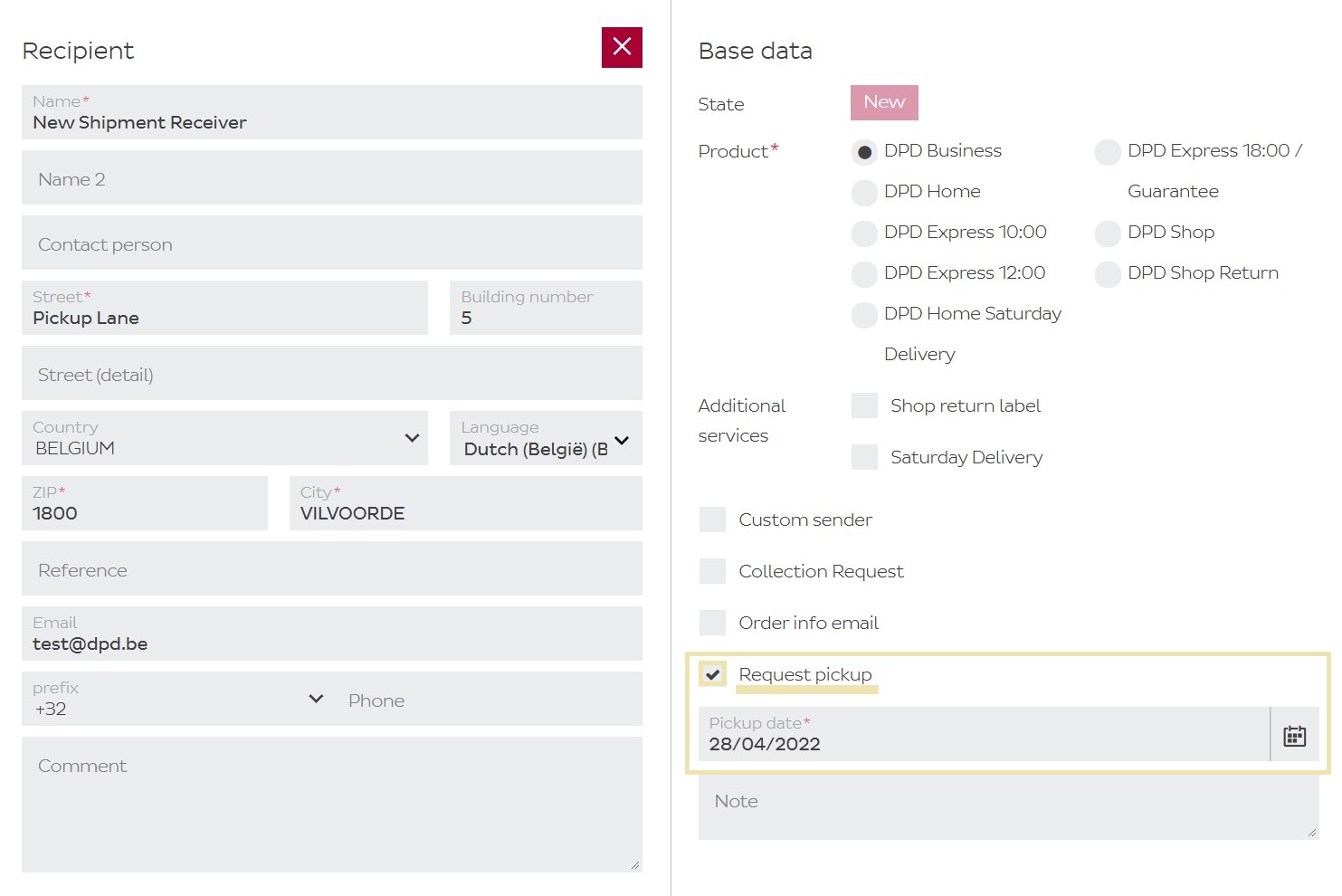
Task: Uncheck the Request pickup checkbox
Action: pos(713,674)
